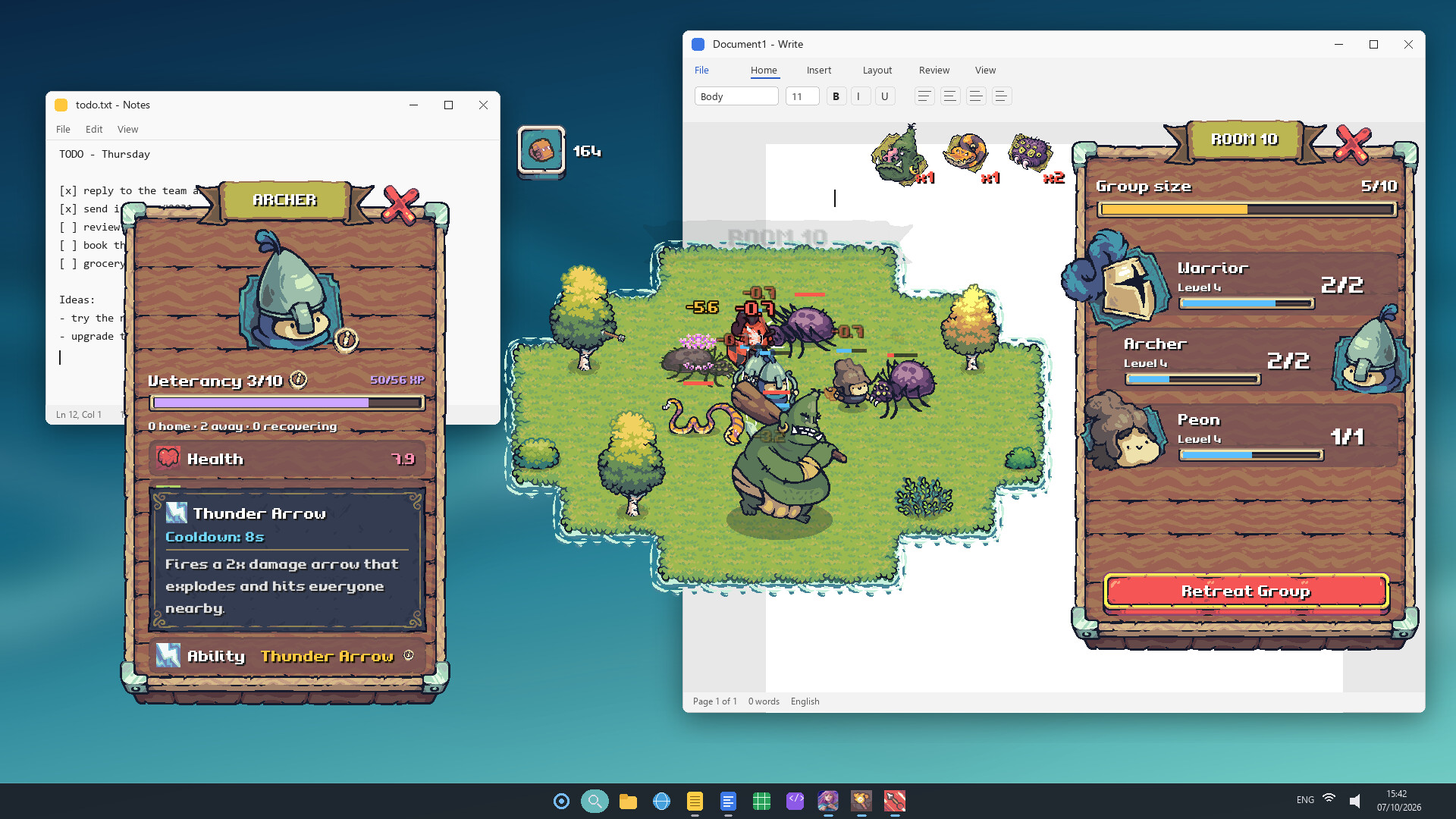This screenshot has height=819, width=1456.
Task: Toggle the 'grocery' todo checkbox in Notes
Action: pyautogui.click(x=68, y=263)
